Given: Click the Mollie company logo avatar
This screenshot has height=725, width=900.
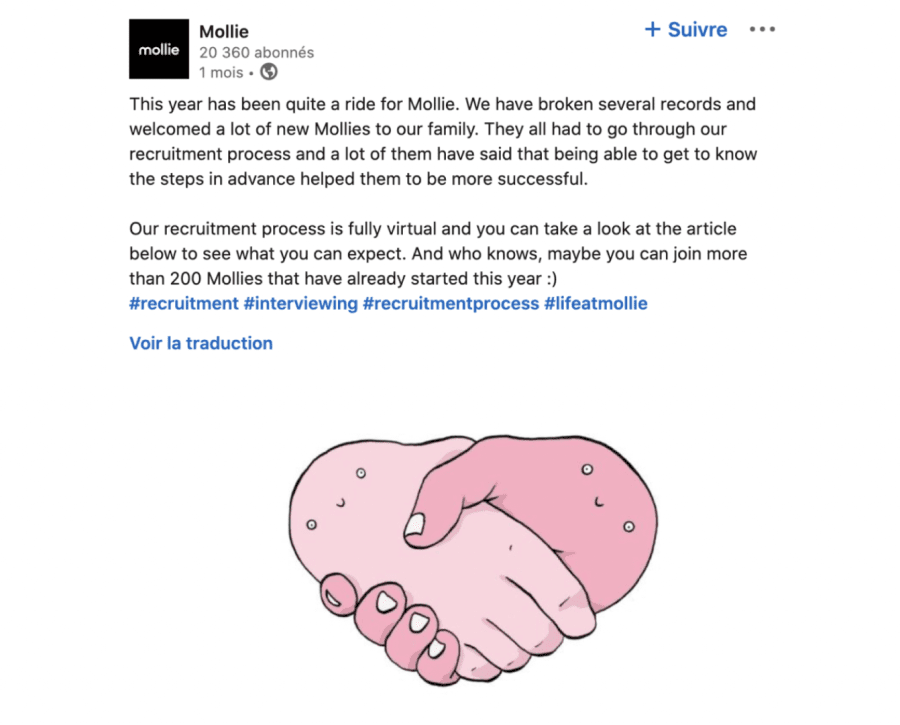Looking at the screenshot, I should tap(158, 48).
